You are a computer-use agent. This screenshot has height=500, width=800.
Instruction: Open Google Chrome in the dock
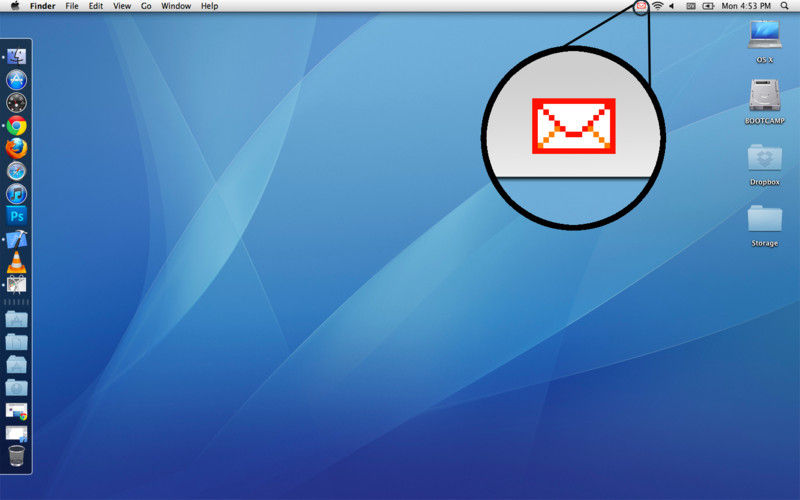(16, 126)
